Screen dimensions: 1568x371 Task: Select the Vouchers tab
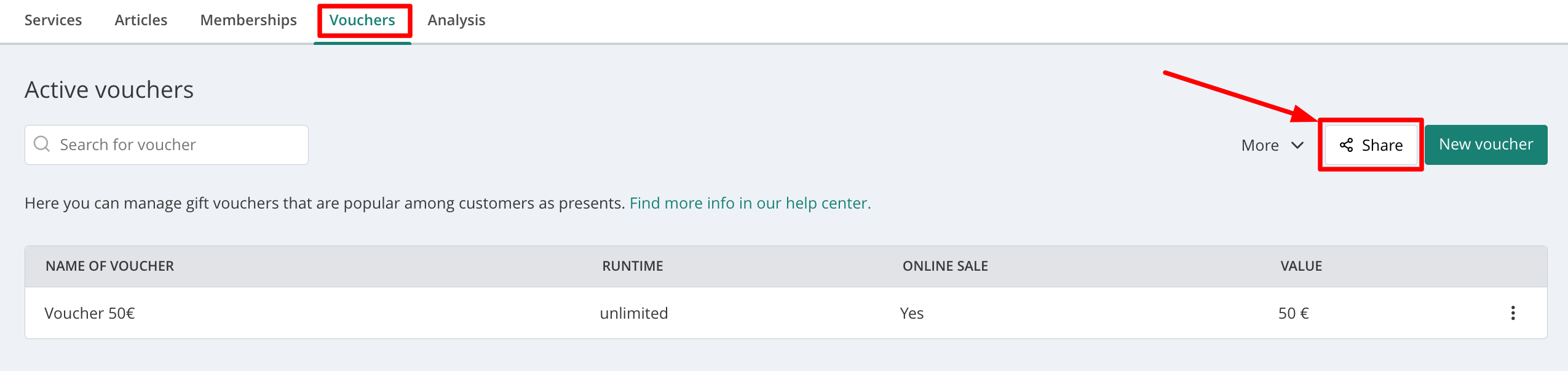click(x=362, y=20)
